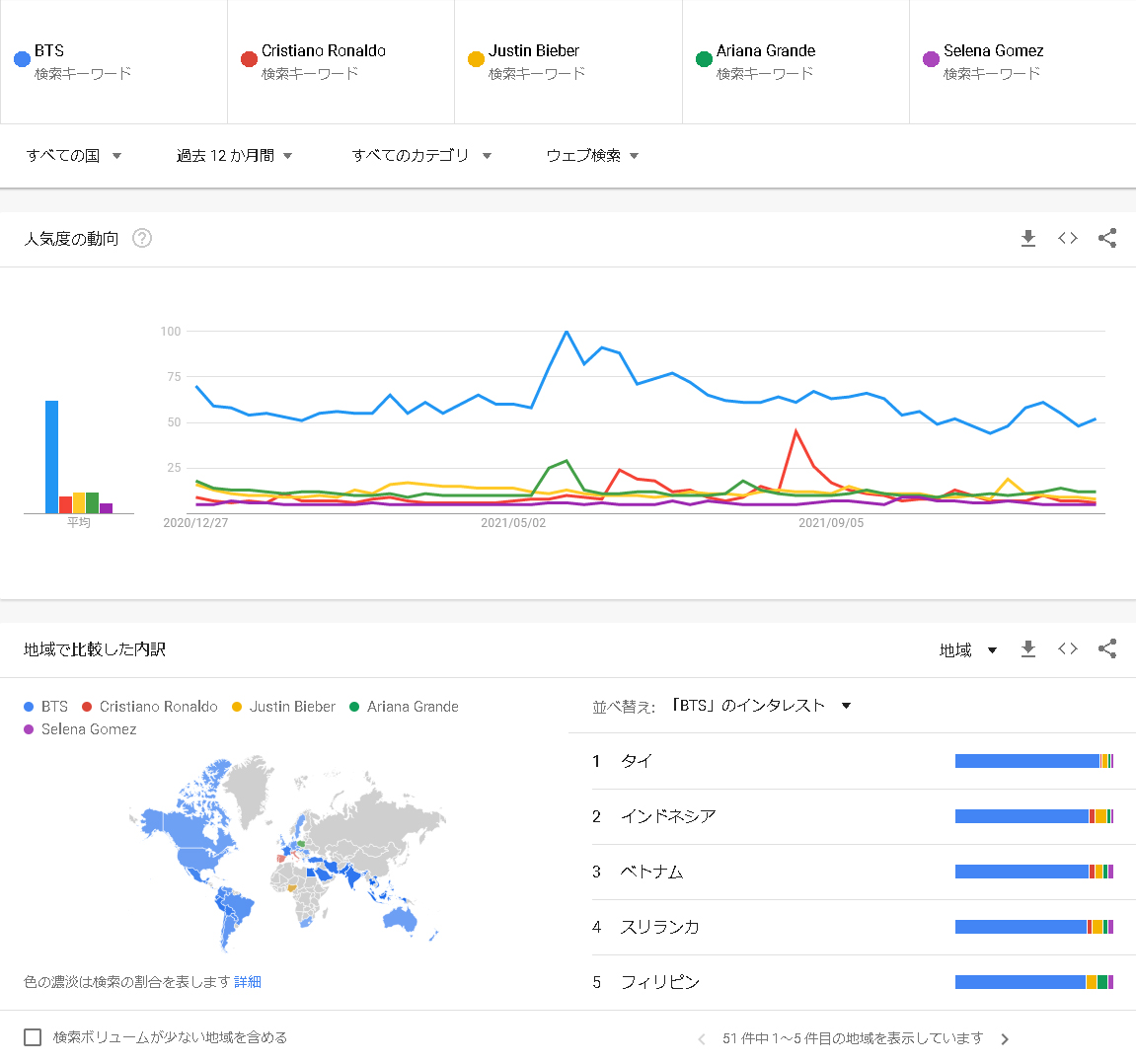This screenshot has width=1136, height=1064.
Task: Click the 2021/05/02 date label on chart
Action: (x=513, y=523)
